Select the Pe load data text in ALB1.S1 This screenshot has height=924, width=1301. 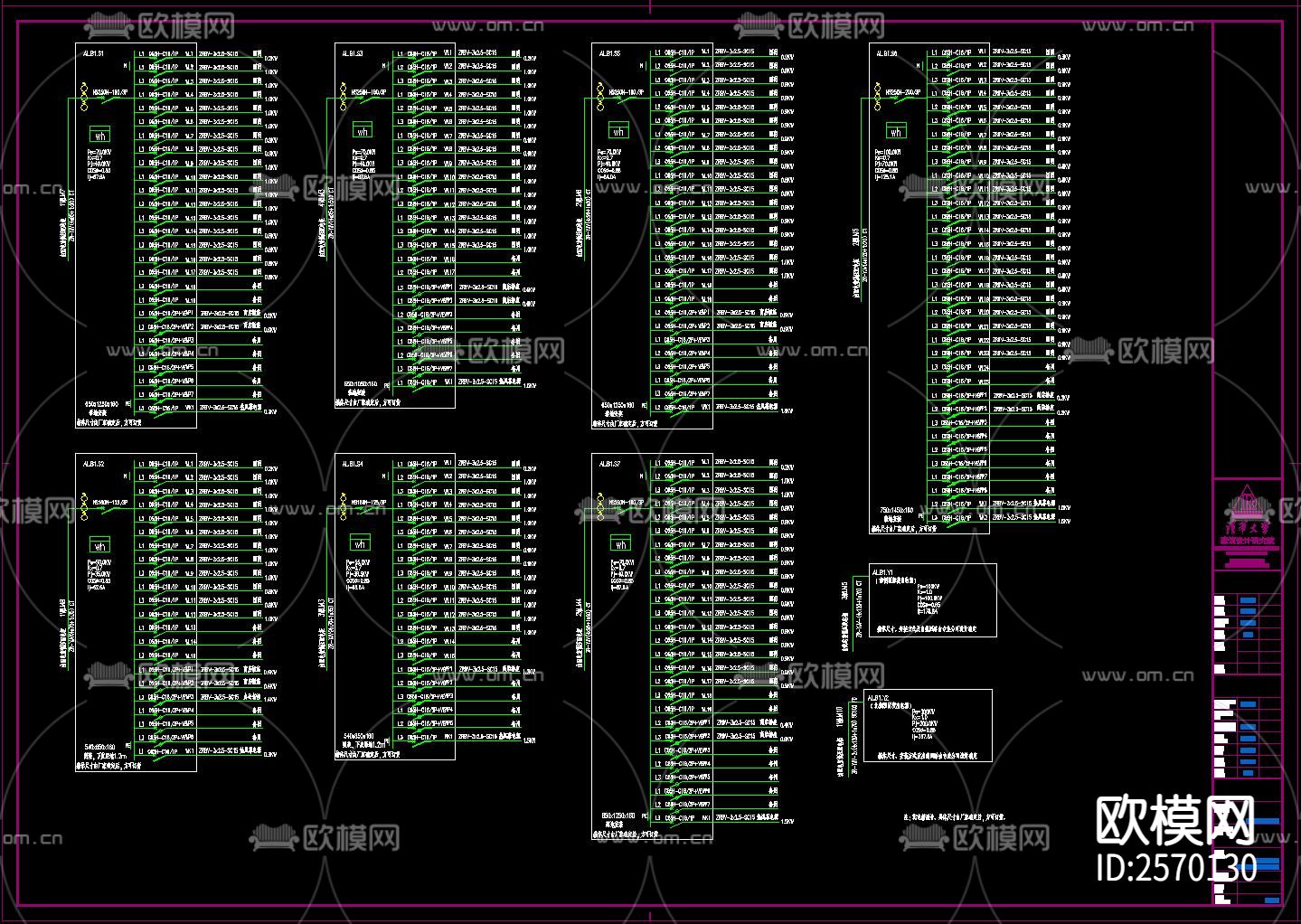99,164
